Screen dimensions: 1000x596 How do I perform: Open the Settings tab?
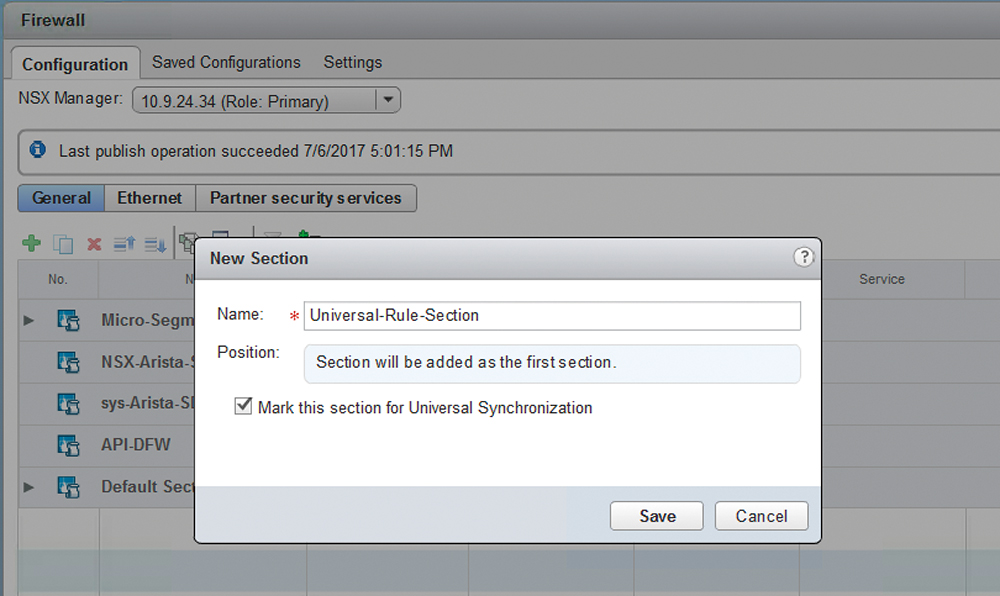pyautogui.click(x=353, y=62)
